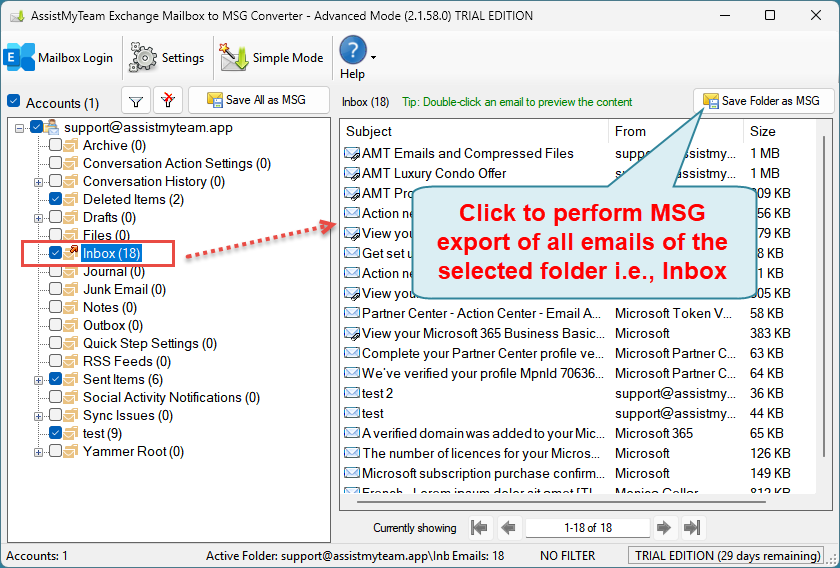Click the Sent Items folder icon

[x=71, y=379]
